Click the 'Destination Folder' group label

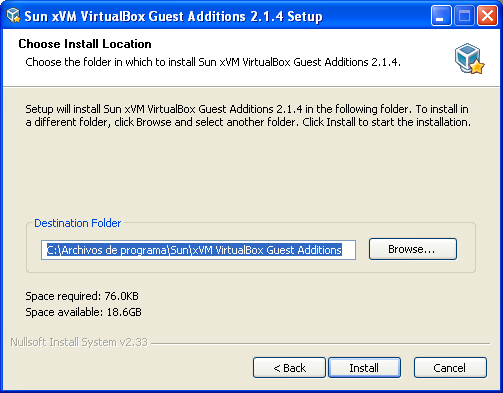tap(78, 223)
